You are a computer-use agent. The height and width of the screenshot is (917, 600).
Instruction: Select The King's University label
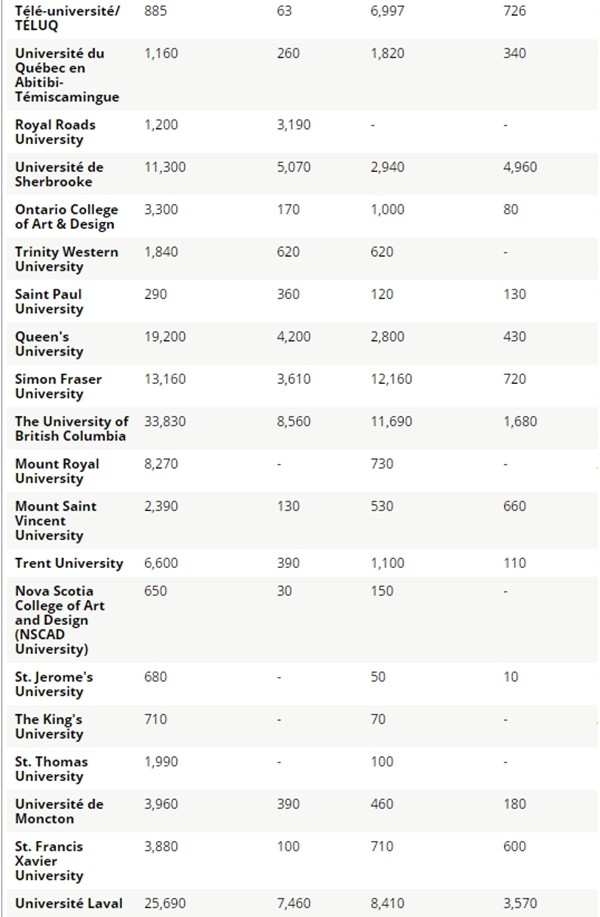click(x=49, y=727)
